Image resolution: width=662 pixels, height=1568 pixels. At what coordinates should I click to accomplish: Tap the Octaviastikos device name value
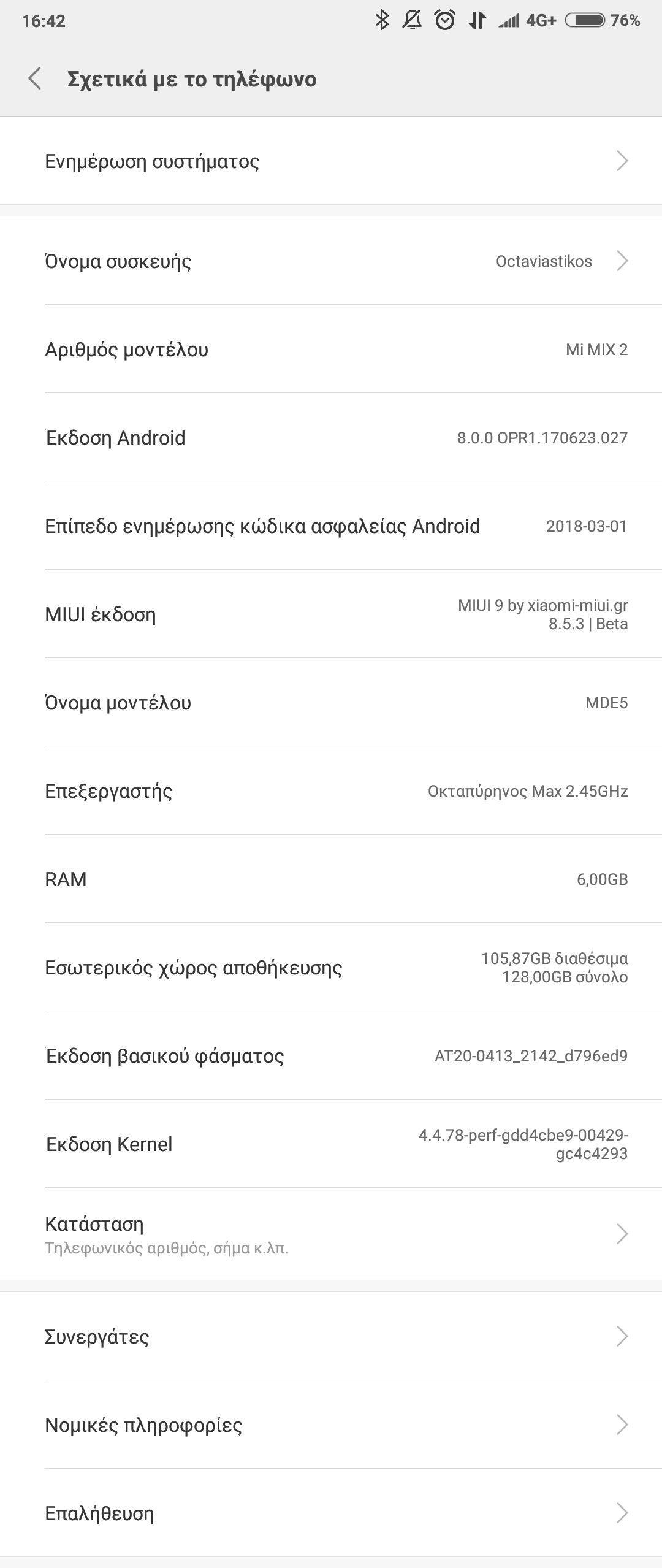544,261
